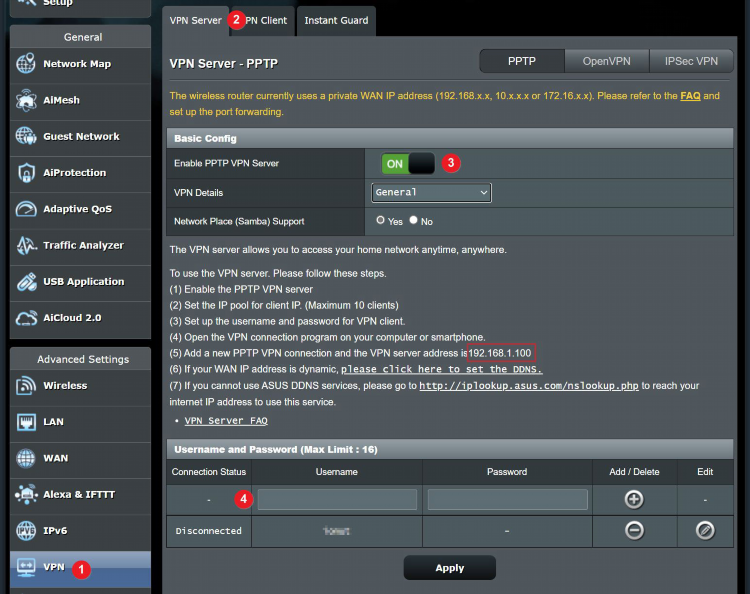This screenshot has height=594, width=750.
Task: Click the Adaptive QoS gauge icon
Action: pos(26,209)
